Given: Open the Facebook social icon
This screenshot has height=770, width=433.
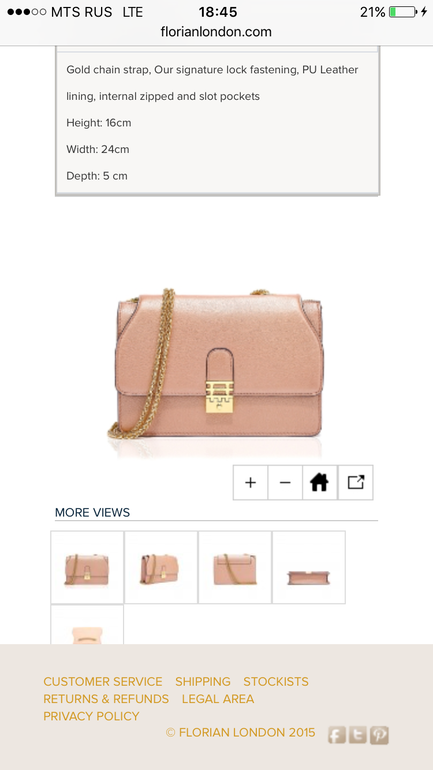Looking at the screenshot, I should click(337, 735).
